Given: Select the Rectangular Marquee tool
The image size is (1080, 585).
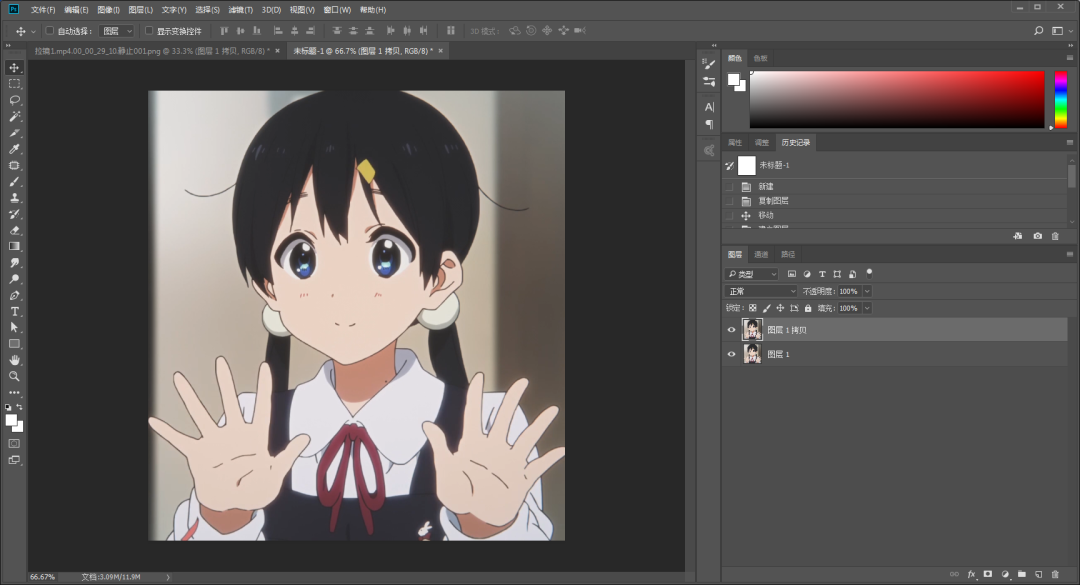Looking at the screenshot, I should coord(14,83).
